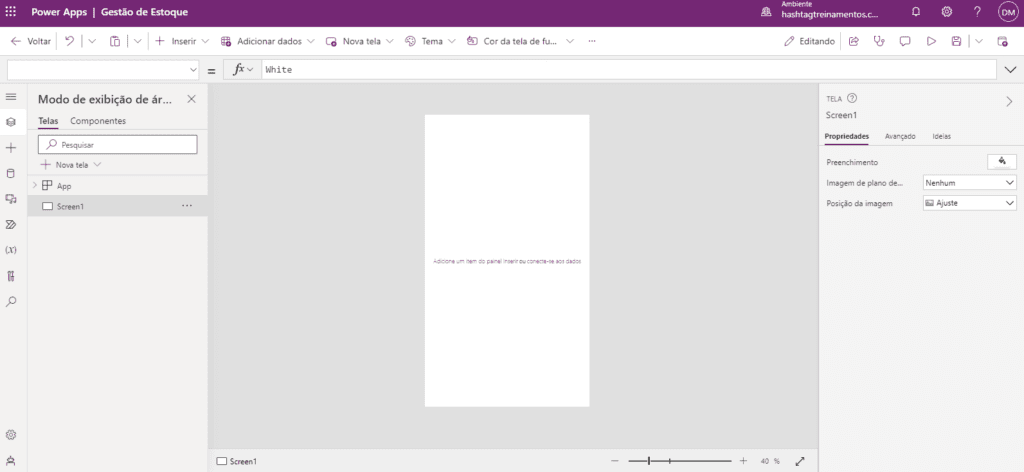Expand the formula bar chevron

point(1010,70)
